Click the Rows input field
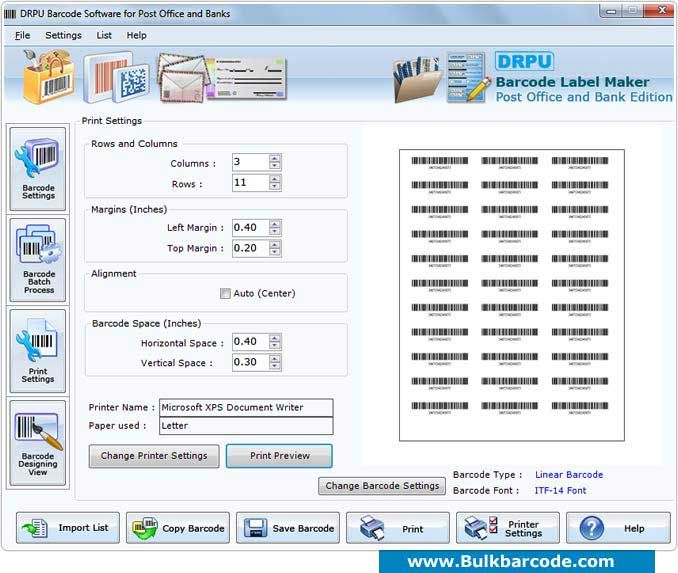 click(x=251, y=182)
